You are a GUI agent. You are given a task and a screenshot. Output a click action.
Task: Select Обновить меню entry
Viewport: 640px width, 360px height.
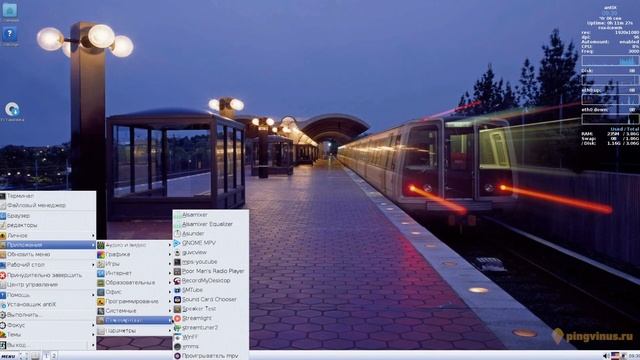[x=48, y=254]
